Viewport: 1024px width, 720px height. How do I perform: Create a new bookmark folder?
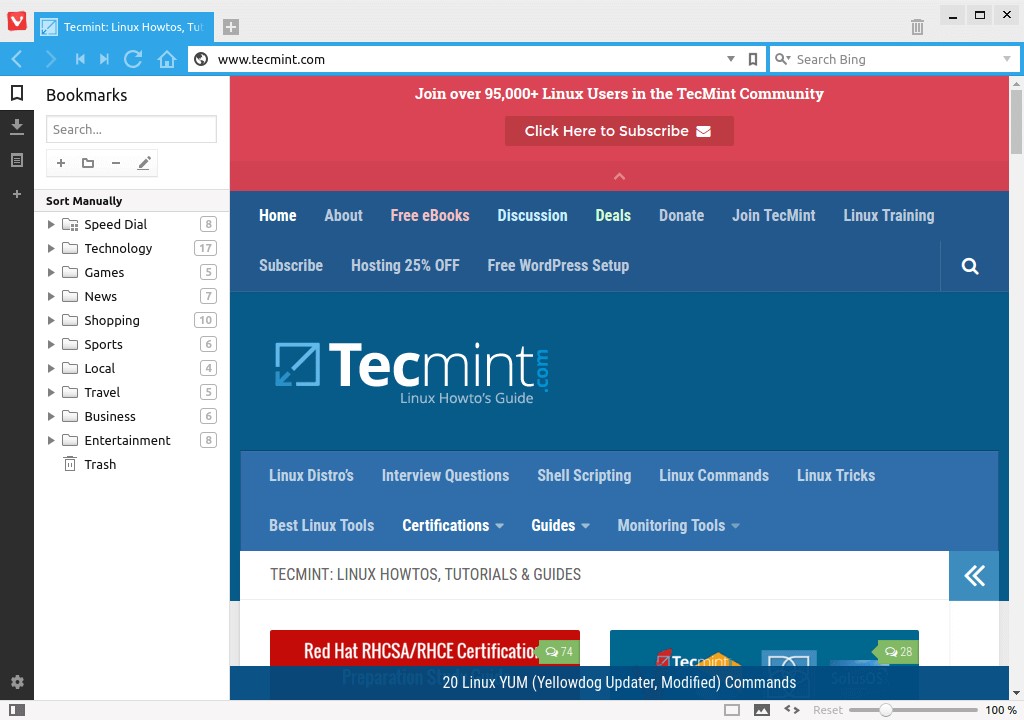[88, 163]
